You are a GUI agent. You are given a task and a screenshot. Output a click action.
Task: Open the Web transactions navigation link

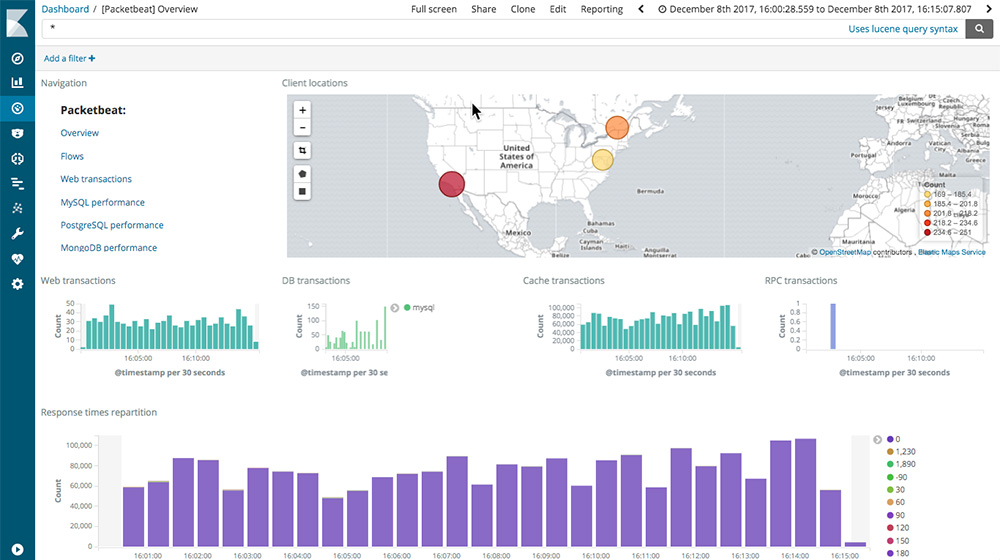96,179
